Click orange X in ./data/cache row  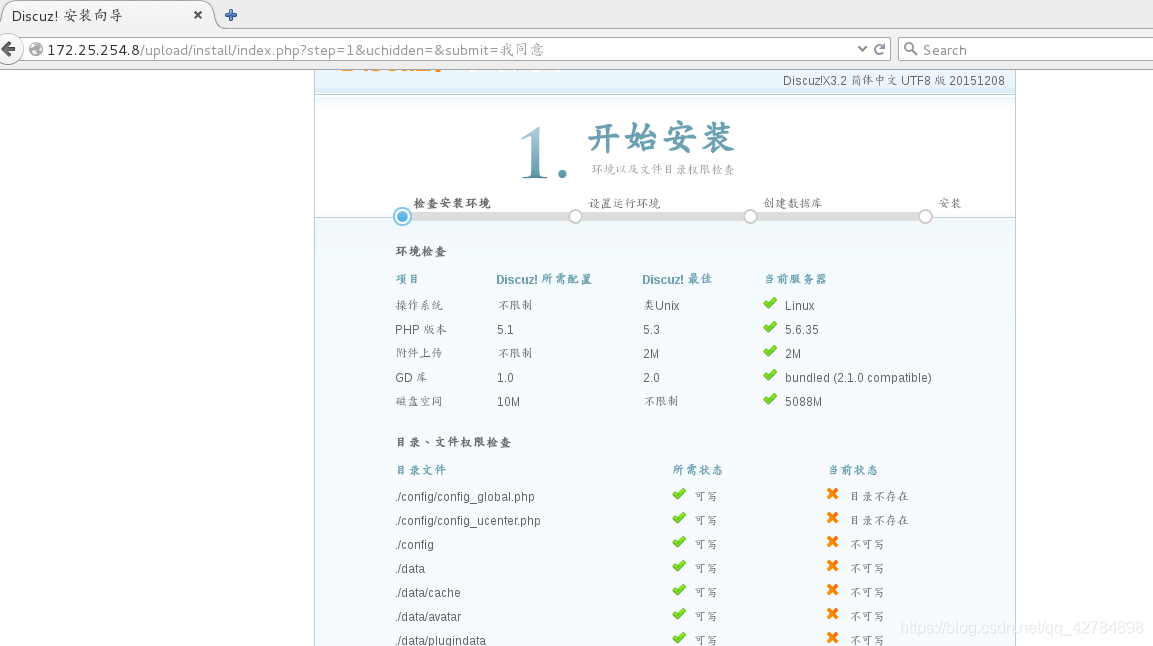[832, 590]
